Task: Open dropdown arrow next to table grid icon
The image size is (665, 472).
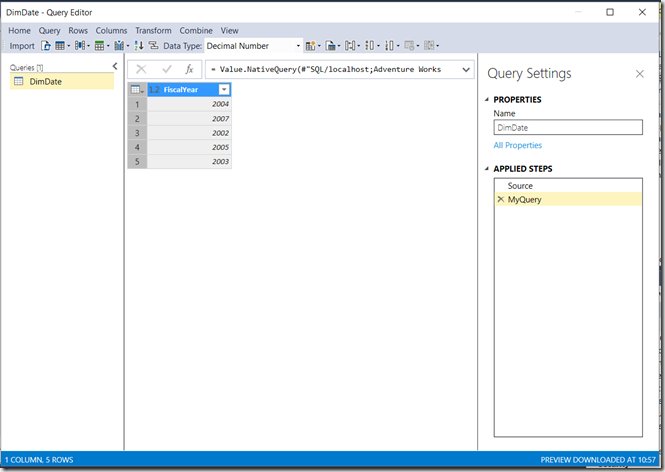Action: [68, 46]
